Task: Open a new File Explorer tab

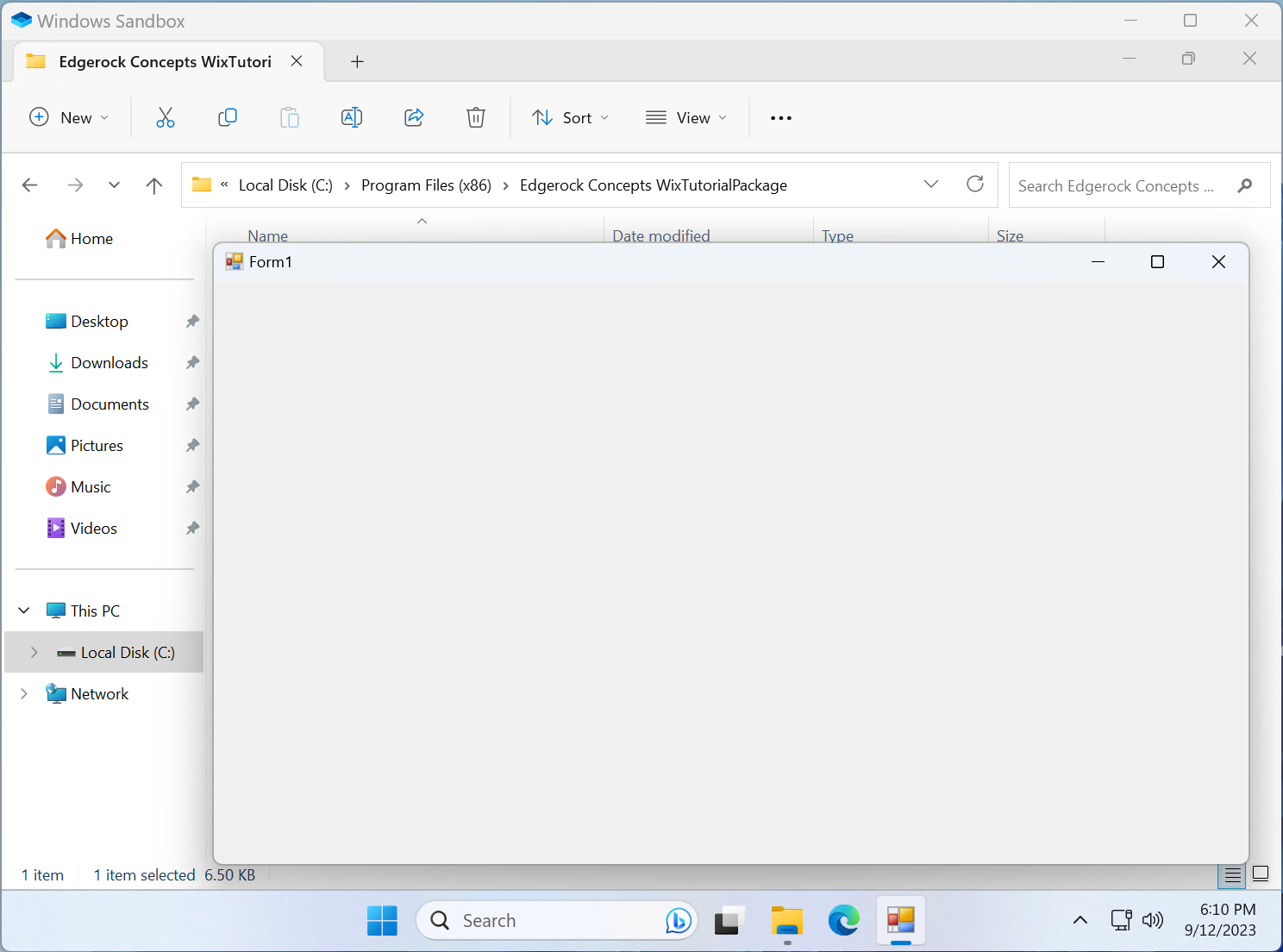Action: (x=357, y=61)
